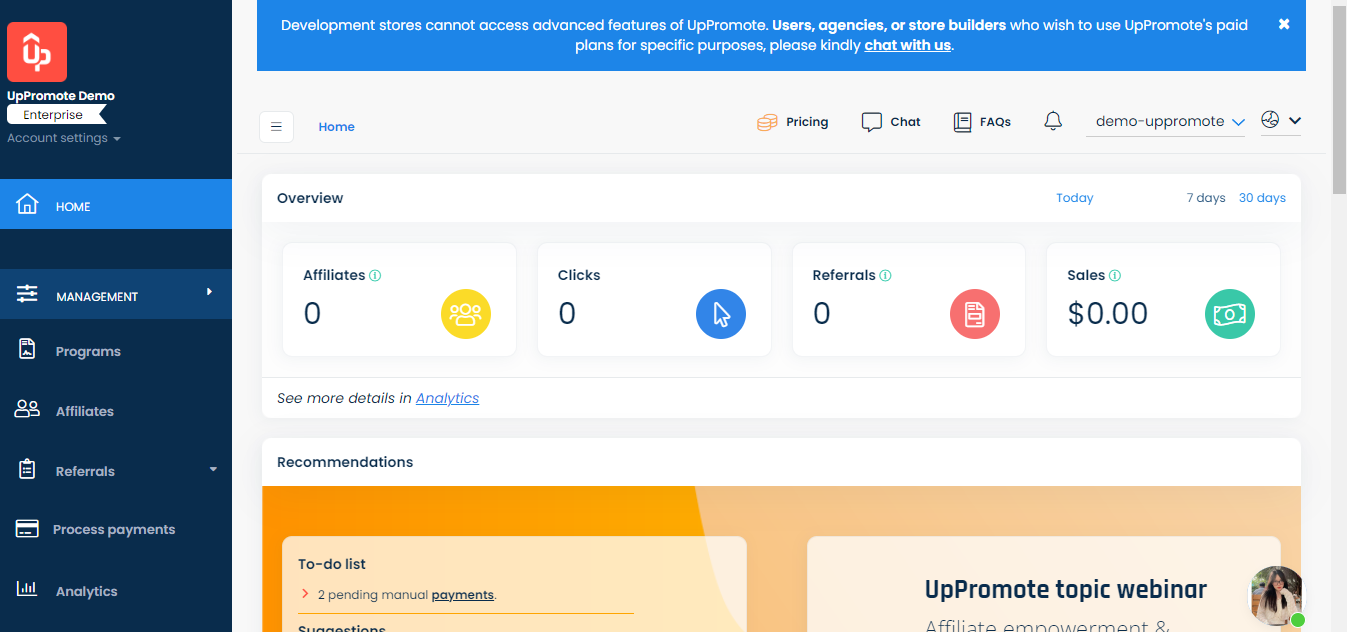This screenshot has height=632, width=1347.
Task: Click the To-do list heading
Action: [332, 564]
